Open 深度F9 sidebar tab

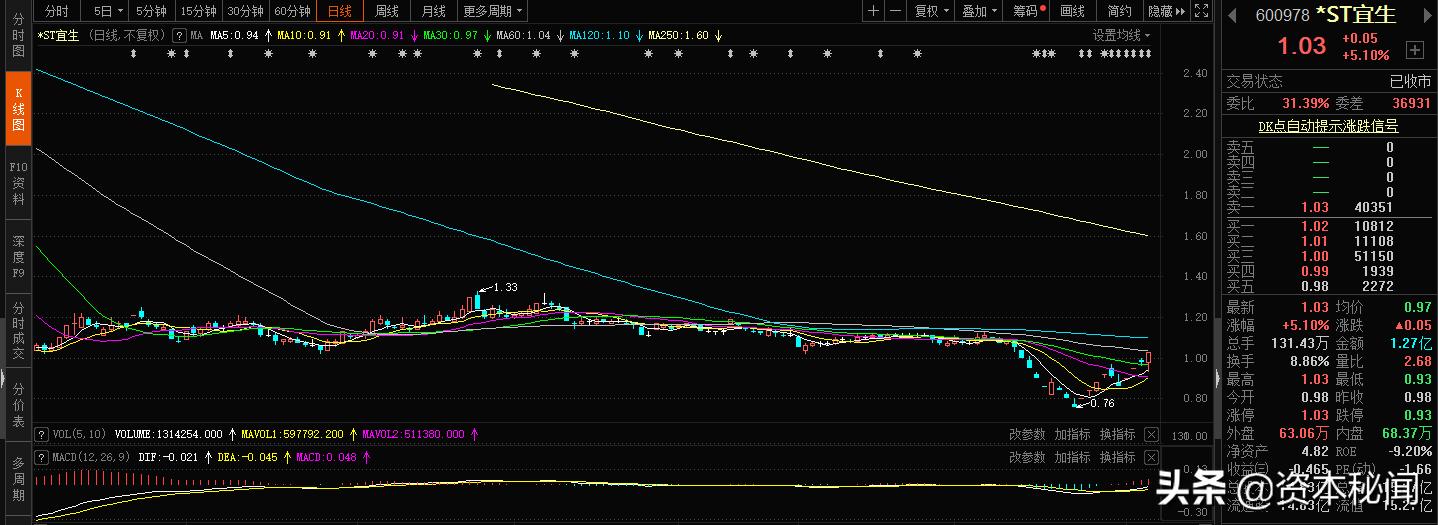click(18, 256)
